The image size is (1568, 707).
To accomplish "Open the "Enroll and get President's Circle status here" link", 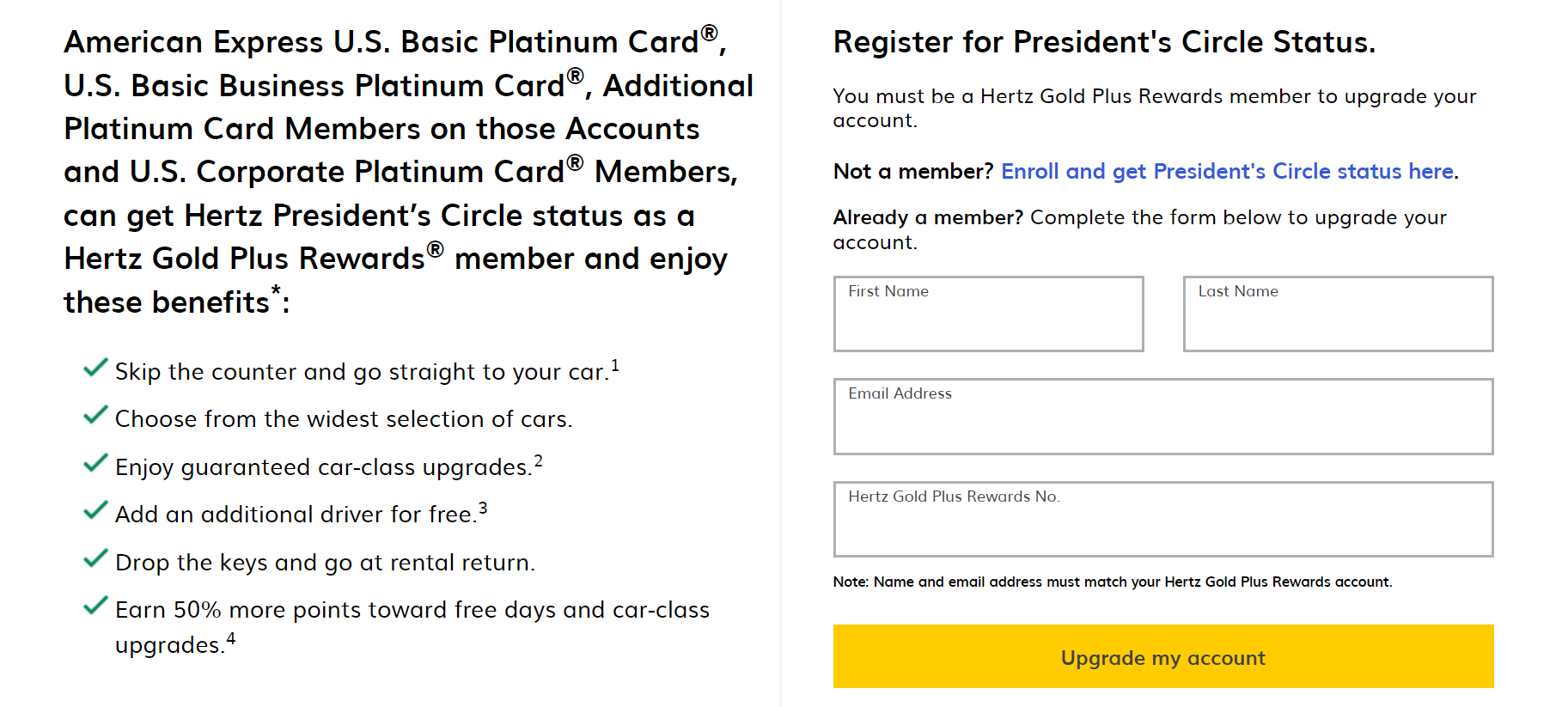I will 1229,172.
